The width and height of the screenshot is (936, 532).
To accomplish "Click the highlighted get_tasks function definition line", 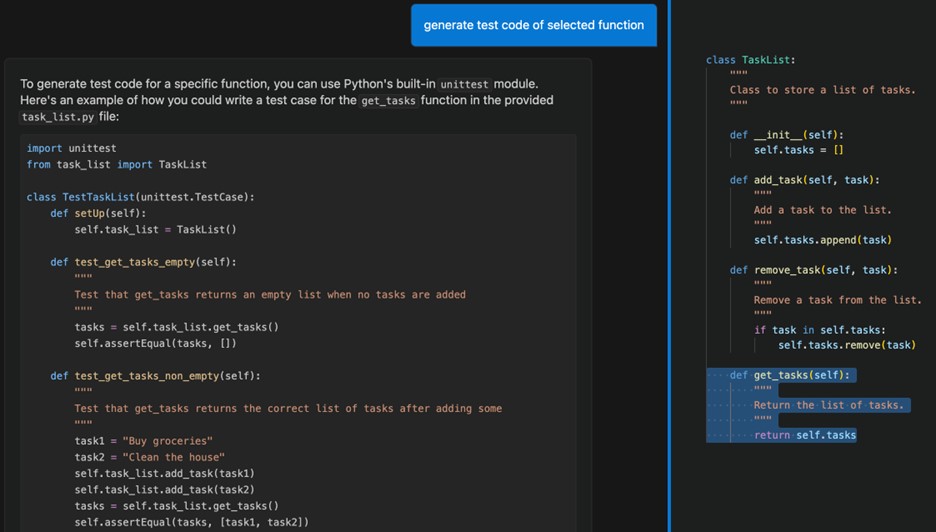I will tap(803, 375).
